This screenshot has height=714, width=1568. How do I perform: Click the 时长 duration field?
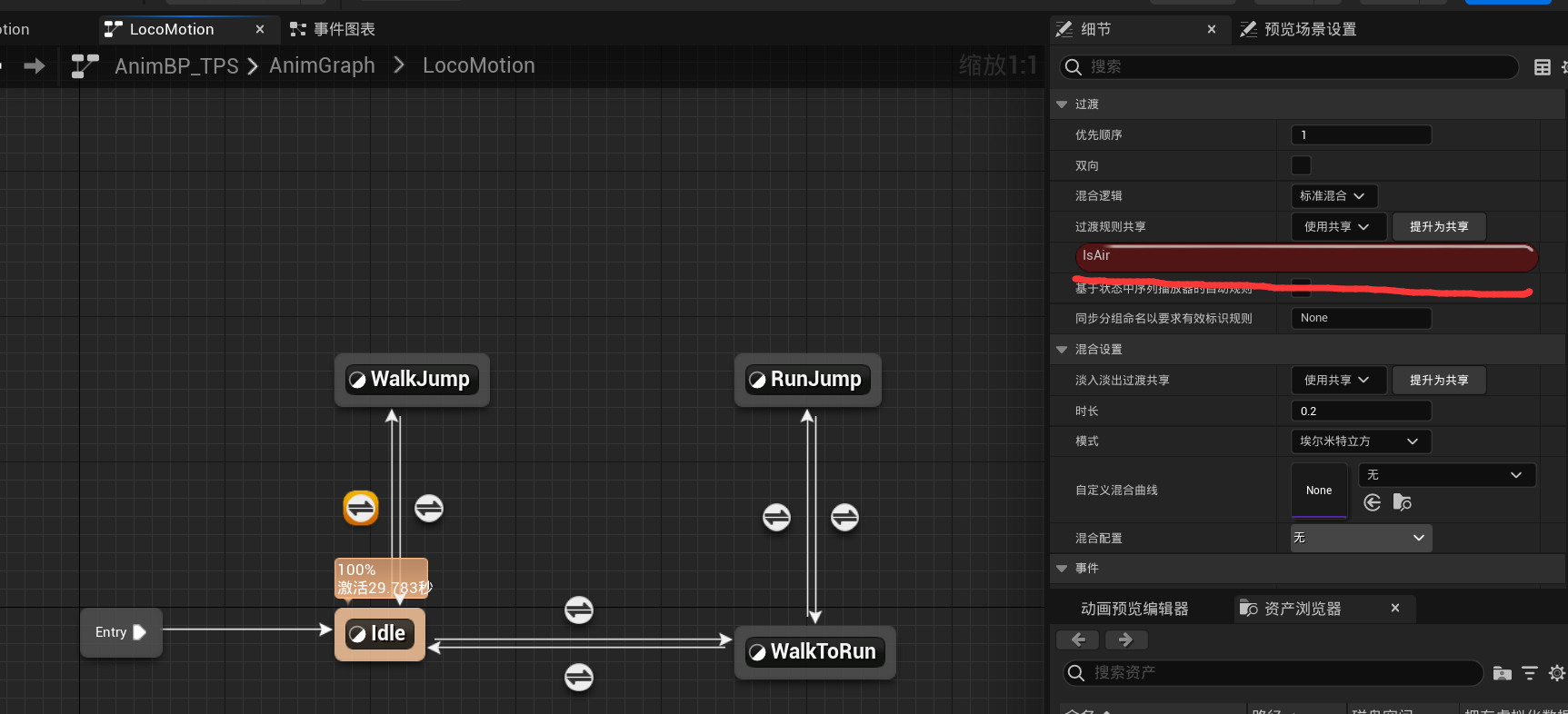click(x=1361, y=412)
